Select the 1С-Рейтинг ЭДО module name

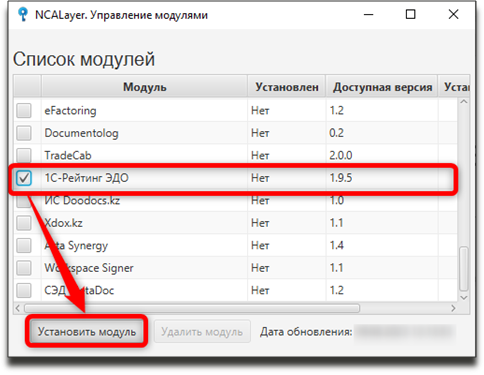[87, 178]
